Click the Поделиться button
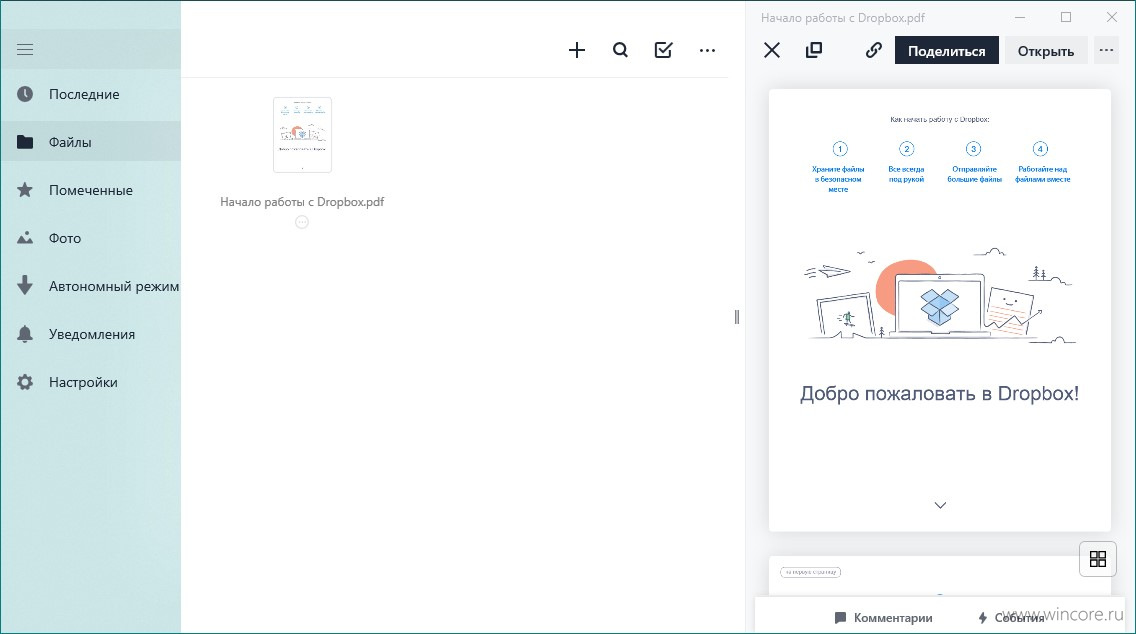1136x634 pixels. click(947, 51)
